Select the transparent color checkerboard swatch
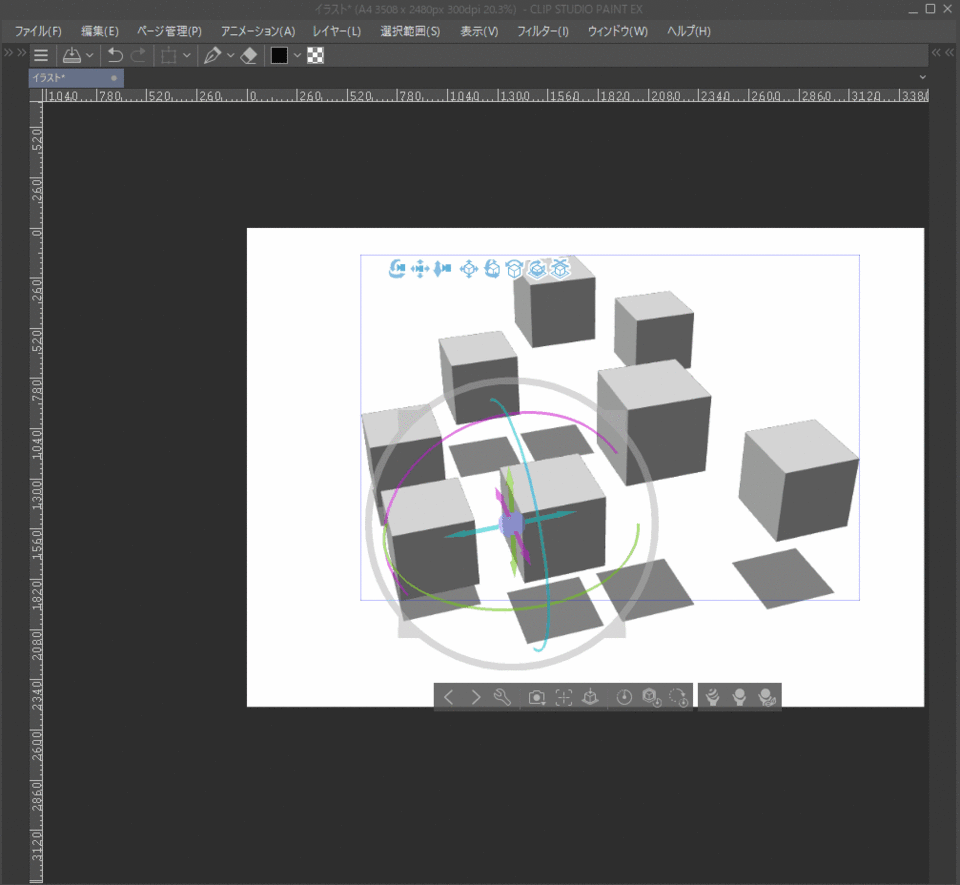This screenshot has height=885, width=960. (316, 56)
